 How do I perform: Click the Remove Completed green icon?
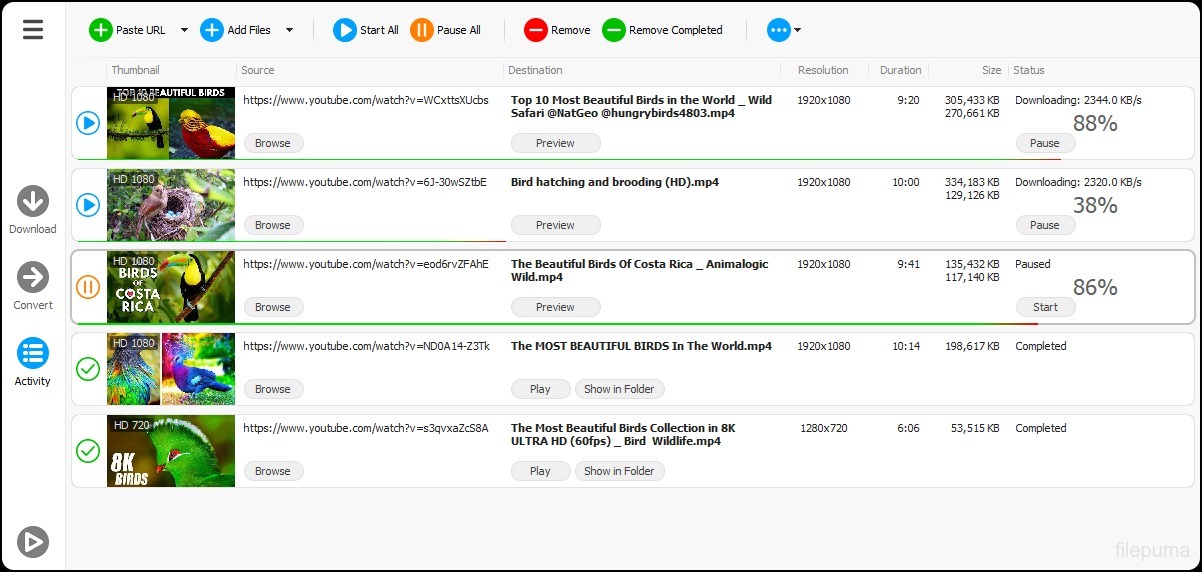point(614,30)
